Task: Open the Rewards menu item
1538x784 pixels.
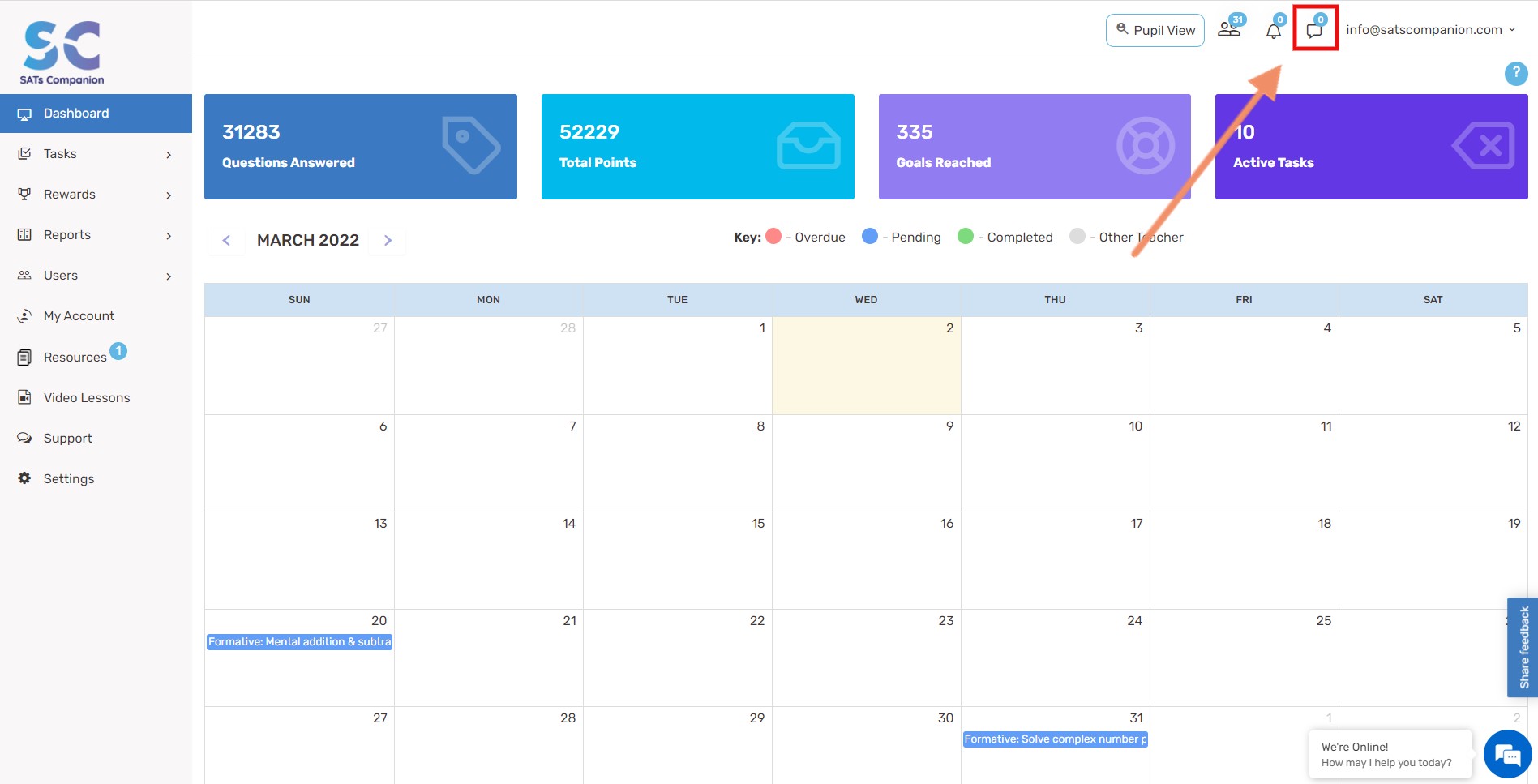Action: 96,195
